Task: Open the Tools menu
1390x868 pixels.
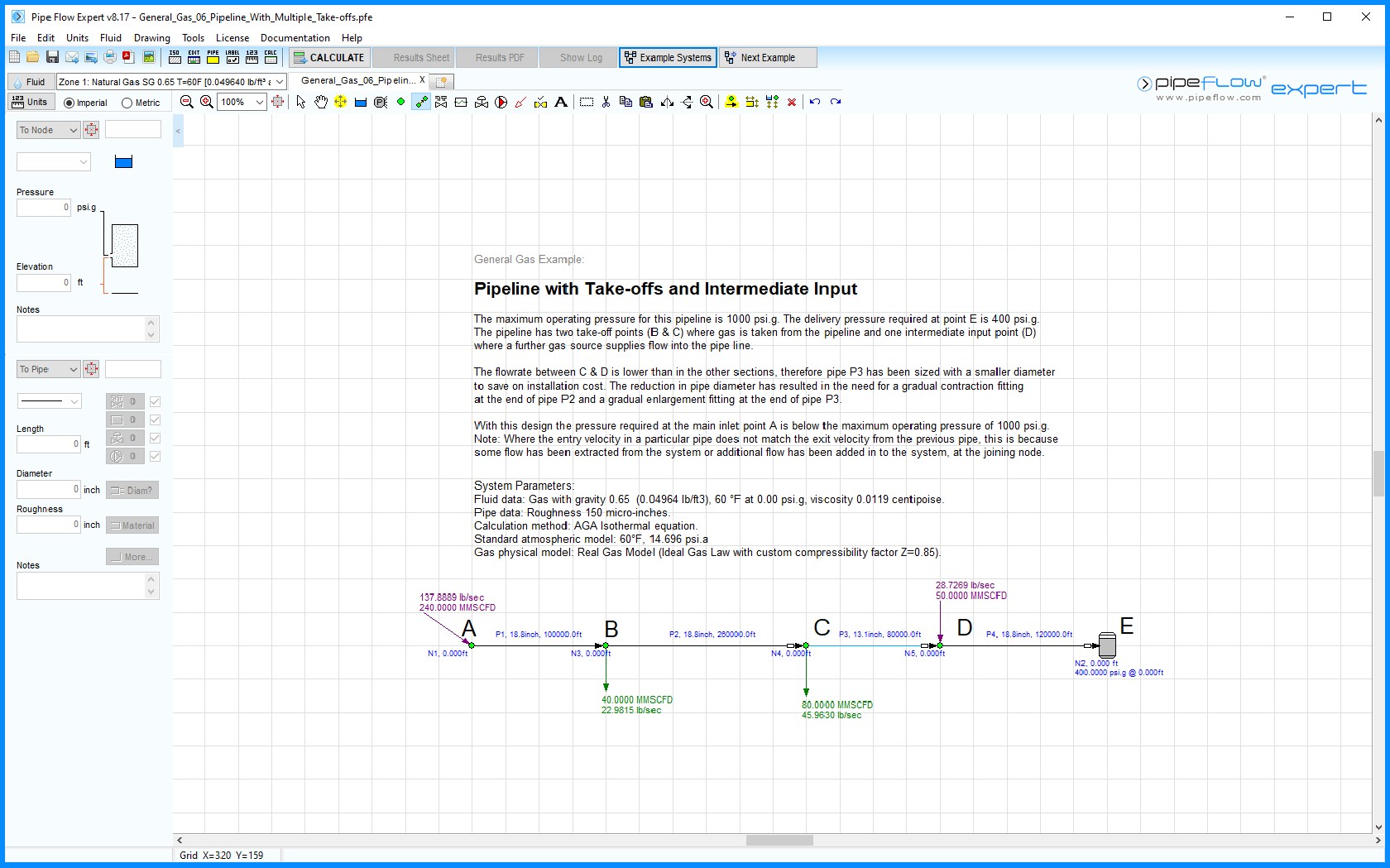Action: [x=193, y=38]
